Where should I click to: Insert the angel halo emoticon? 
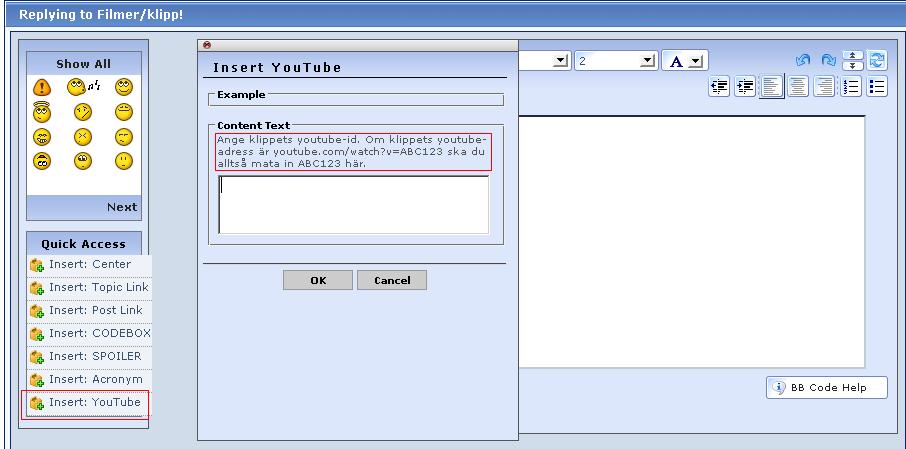(x=42, y=112)
